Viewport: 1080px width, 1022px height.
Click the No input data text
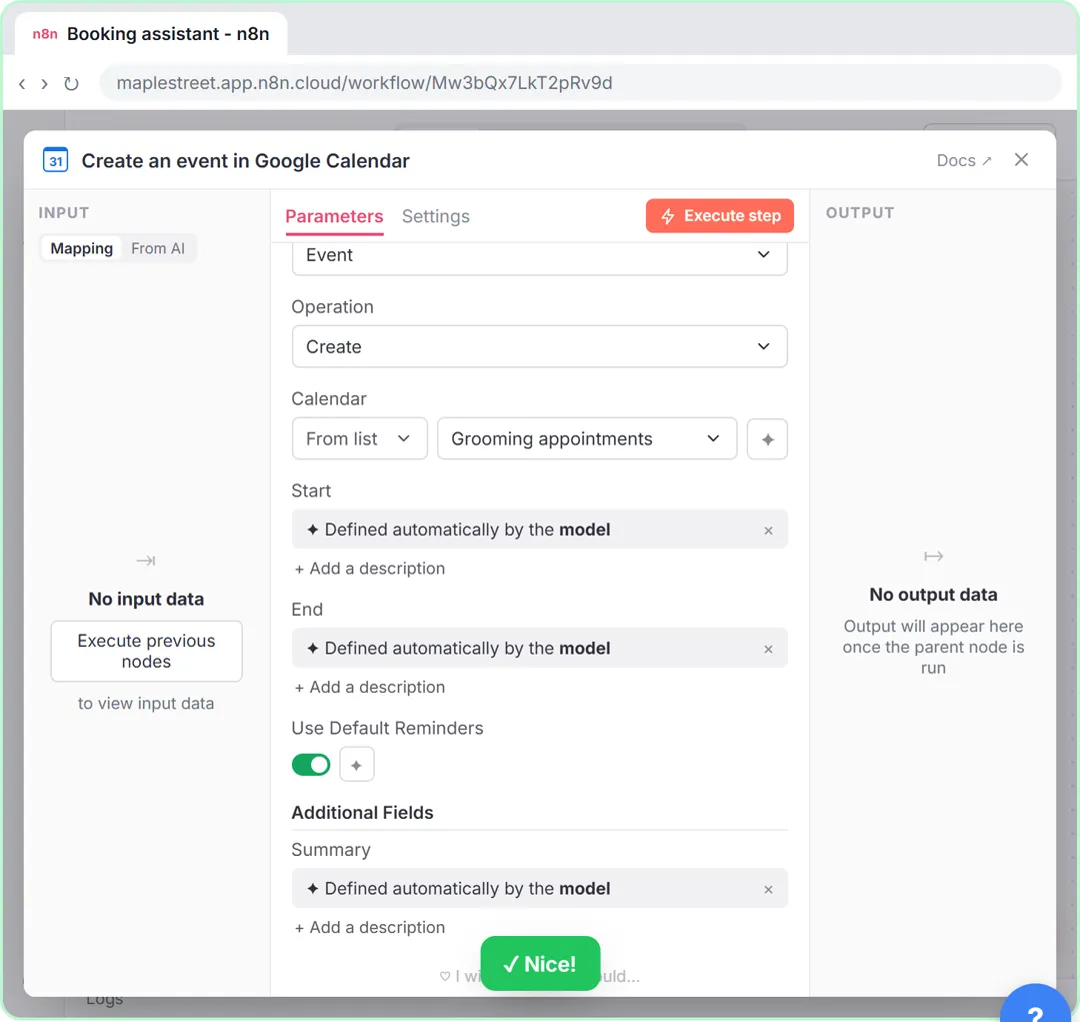pyautogui.click(x=146, y=598)
